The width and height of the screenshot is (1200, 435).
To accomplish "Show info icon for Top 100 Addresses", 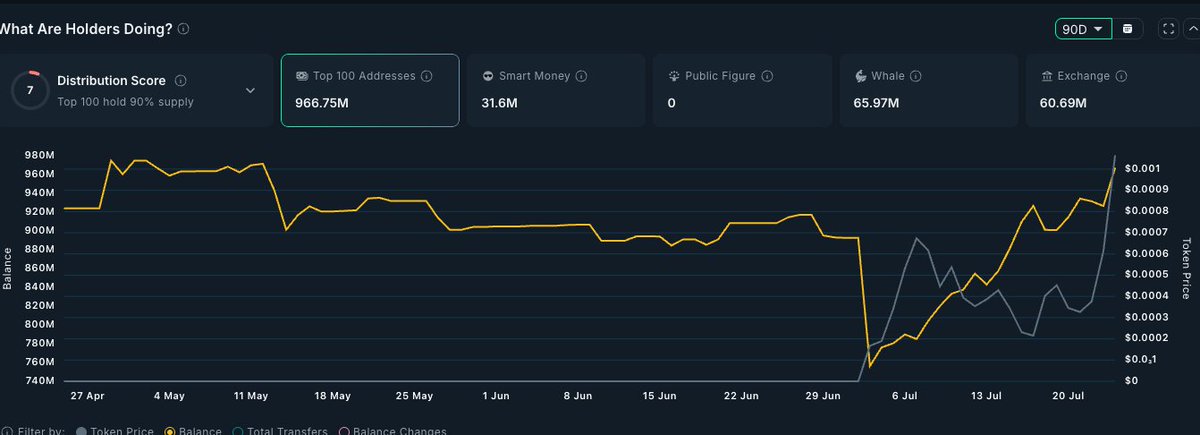I will pyautogui.click(x=426, y=76).
